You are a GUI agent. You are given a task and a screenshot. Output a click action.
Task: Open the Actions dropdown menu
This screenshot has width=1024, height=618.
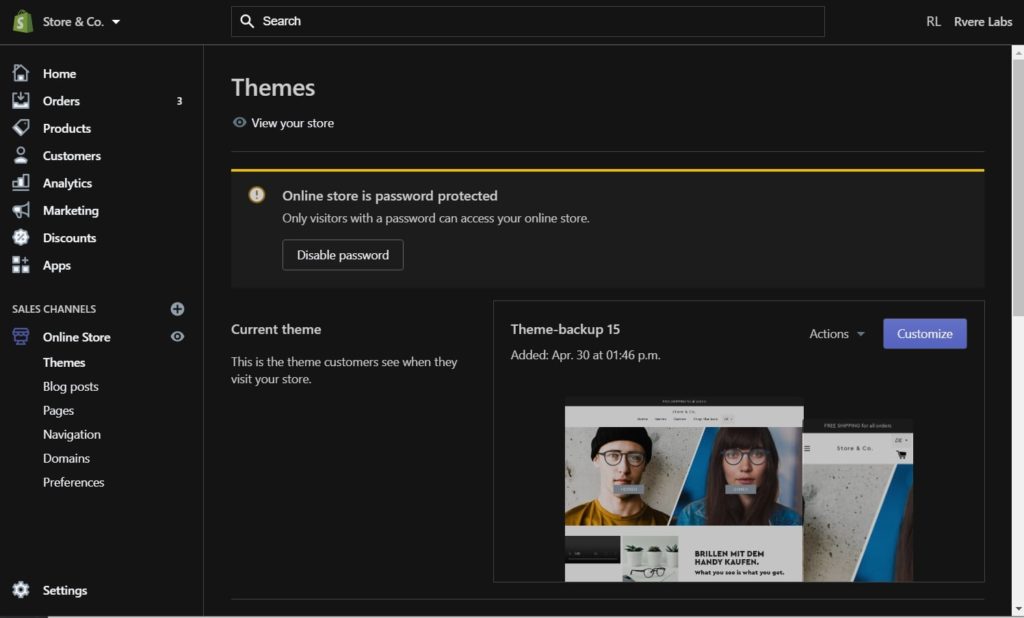[837, 334]
